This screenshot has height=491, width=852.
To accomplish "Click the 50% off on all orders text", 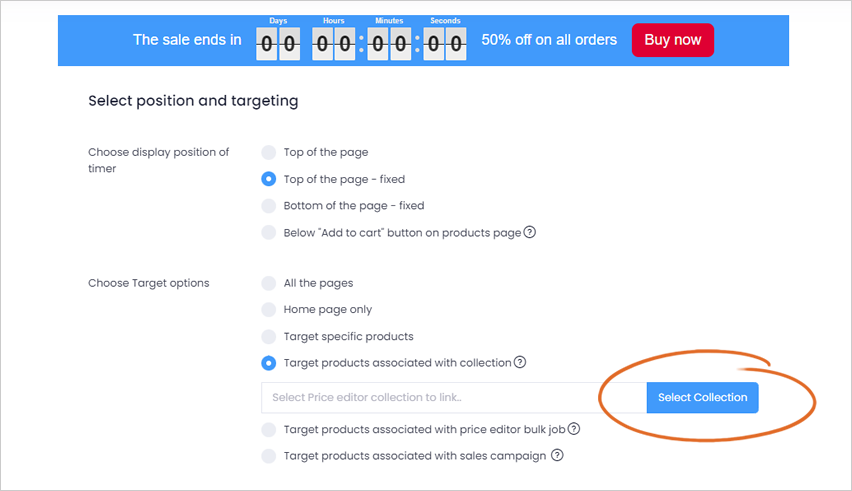I will [x=549, y=40].
